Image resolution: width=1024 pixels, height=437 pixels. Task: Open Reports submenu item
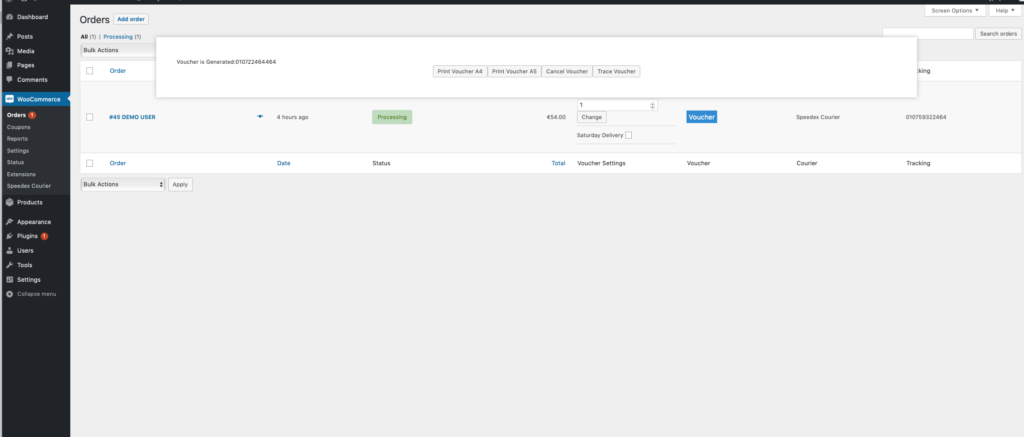(17, 138)
